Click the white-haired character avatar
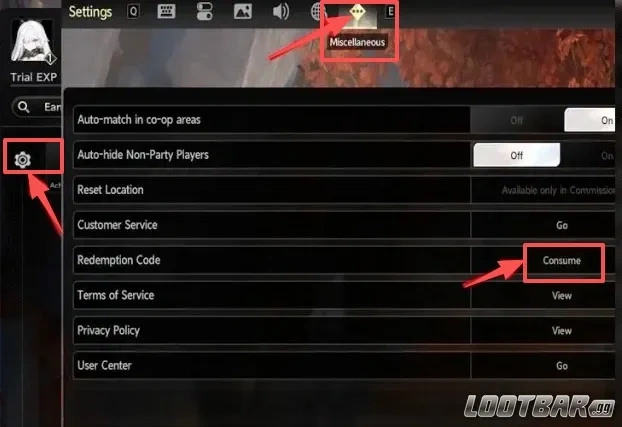Image resolution: width=622 pixels, height=427 pixels. [33, 43]
